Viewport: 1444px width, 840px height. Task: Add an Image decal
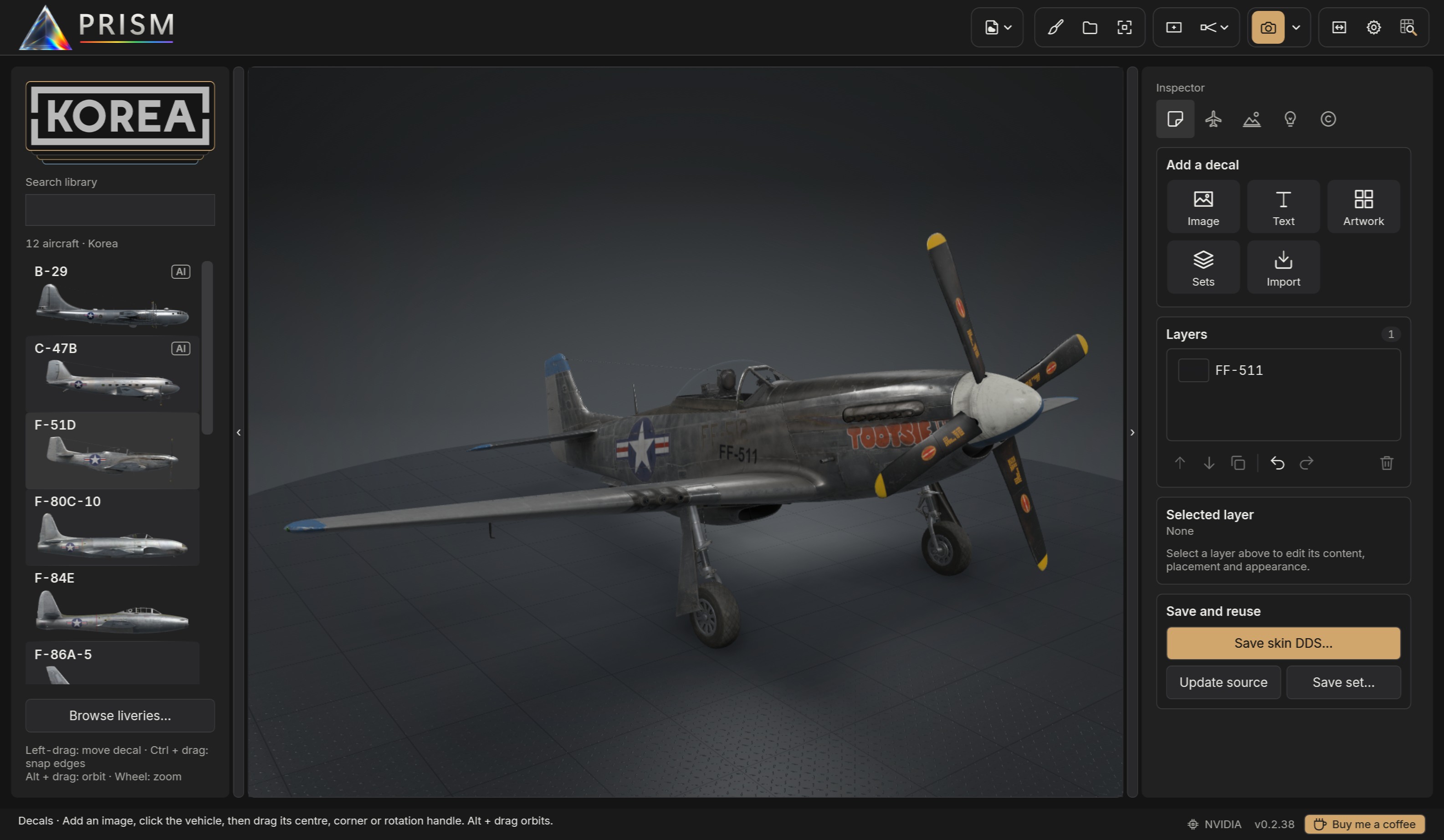[1203, 207]
